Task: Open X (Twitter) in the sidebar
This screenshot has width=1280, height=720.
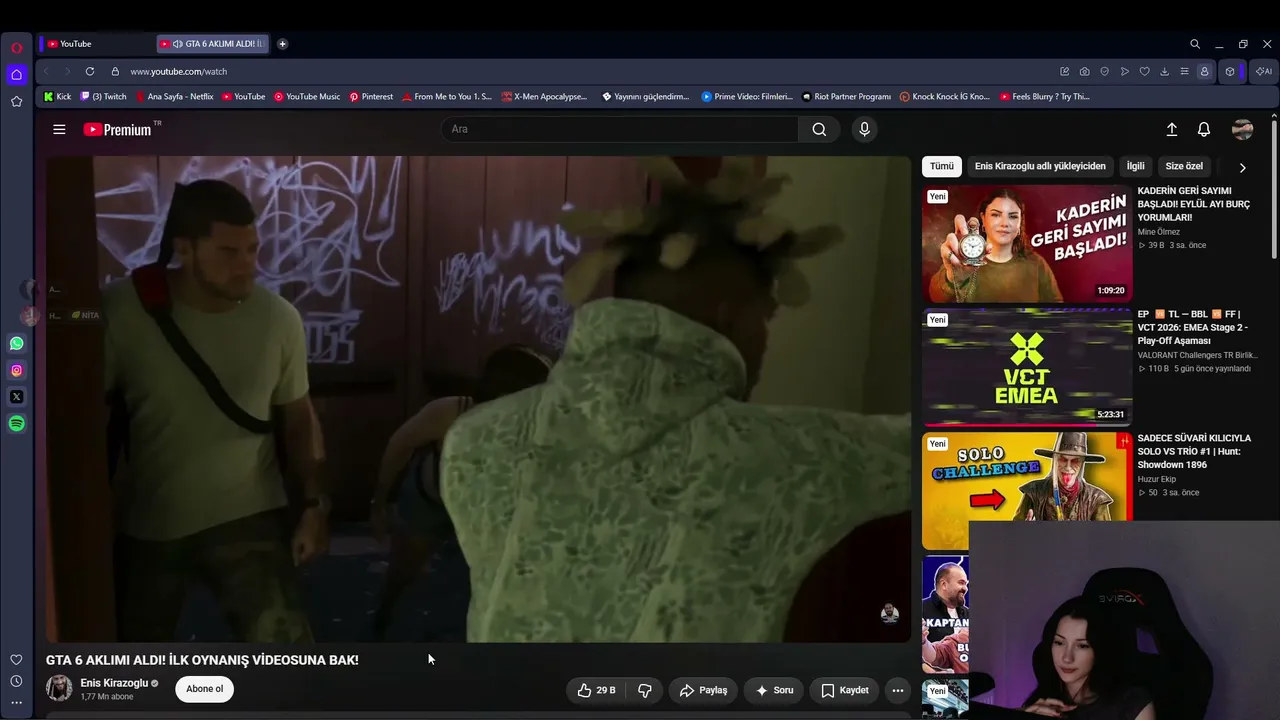Action: pos(16,397)
